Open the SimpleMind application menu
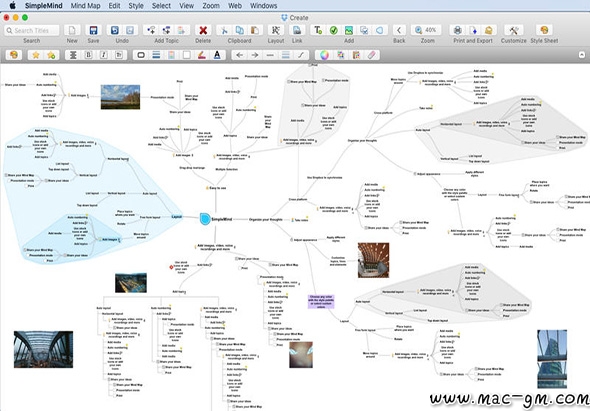The height and width of the screenshot is (411, 590). [44, 6]
